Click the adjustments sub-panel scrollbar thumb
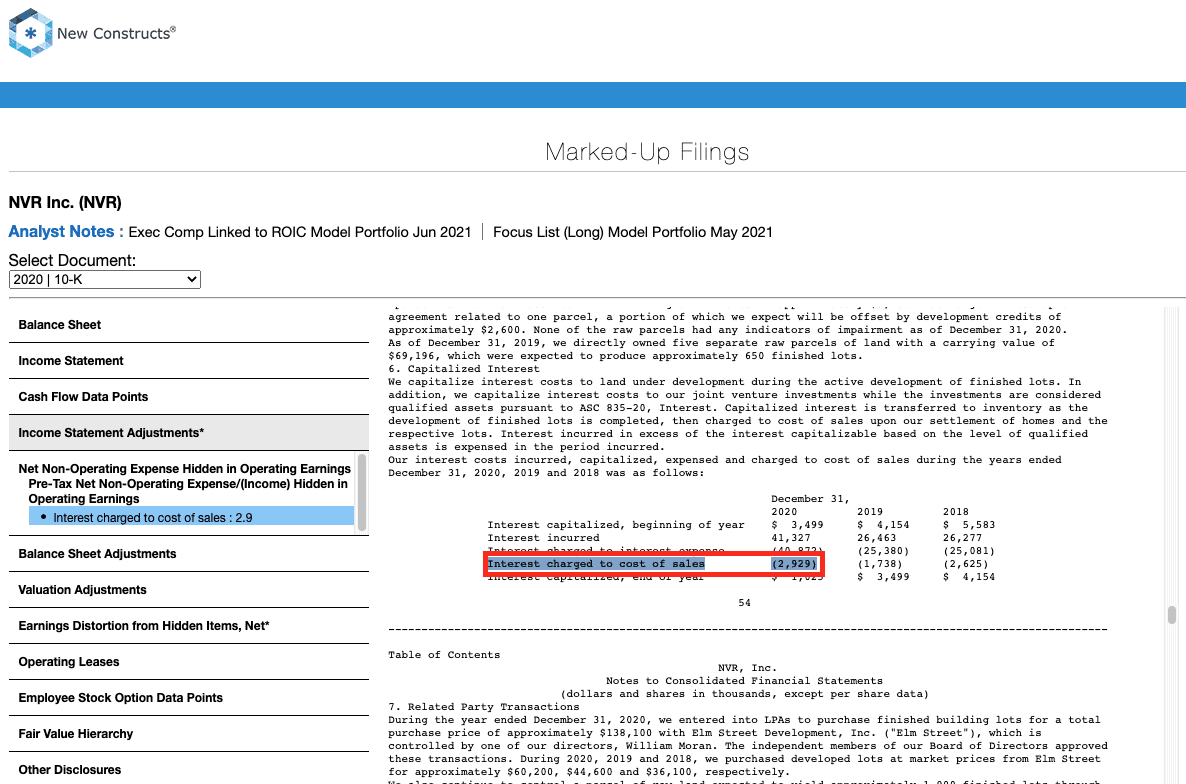 pyautogui.click(x=362, y=492)
